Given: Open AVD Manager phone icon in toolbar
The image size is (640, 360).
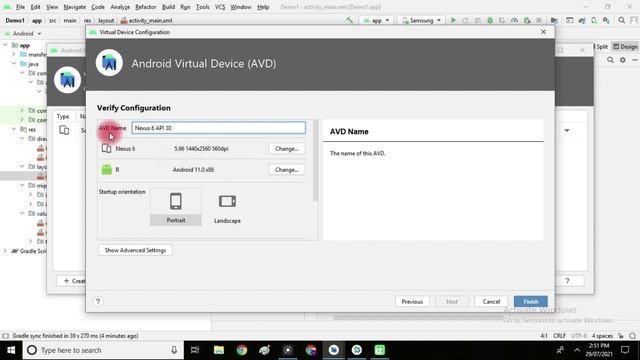Looking at the screenshot, I should (594, 20).
